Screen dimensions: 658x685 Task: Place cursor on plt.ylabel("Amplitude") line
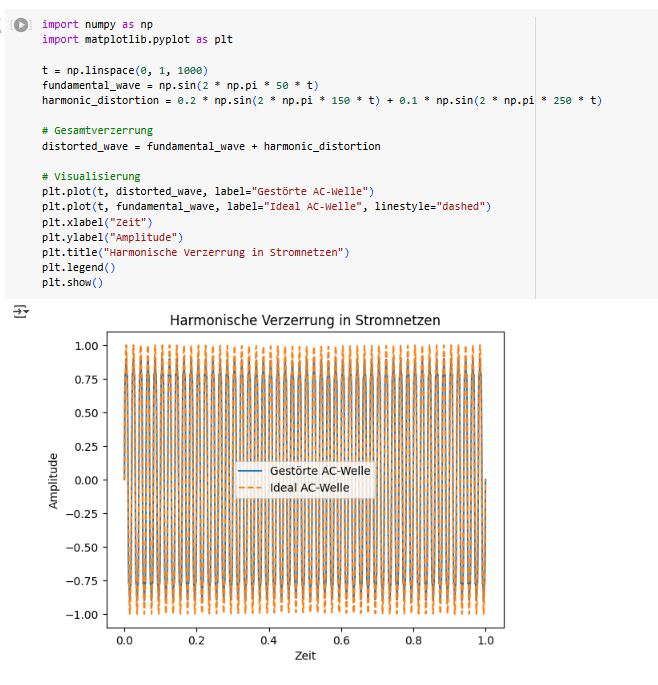tap(113, 237)
